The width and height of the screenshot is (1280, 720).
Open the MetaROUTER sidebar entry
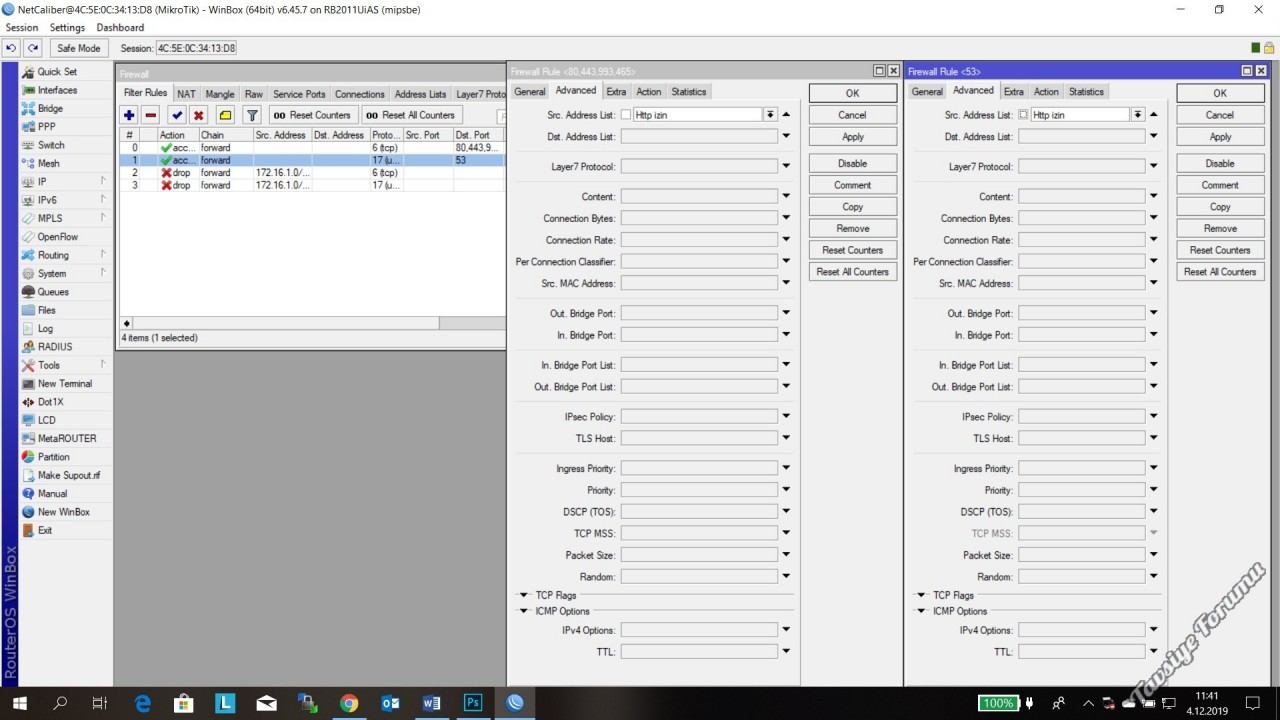click(67, 438)
